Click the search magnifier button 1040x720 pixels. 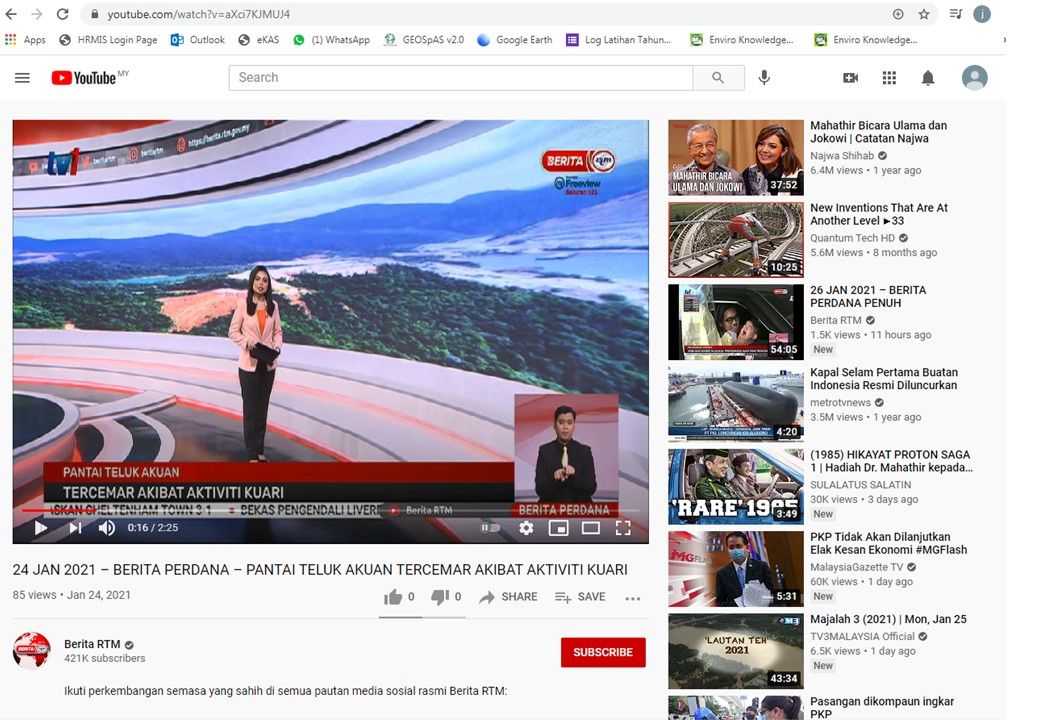click(718, 78)
